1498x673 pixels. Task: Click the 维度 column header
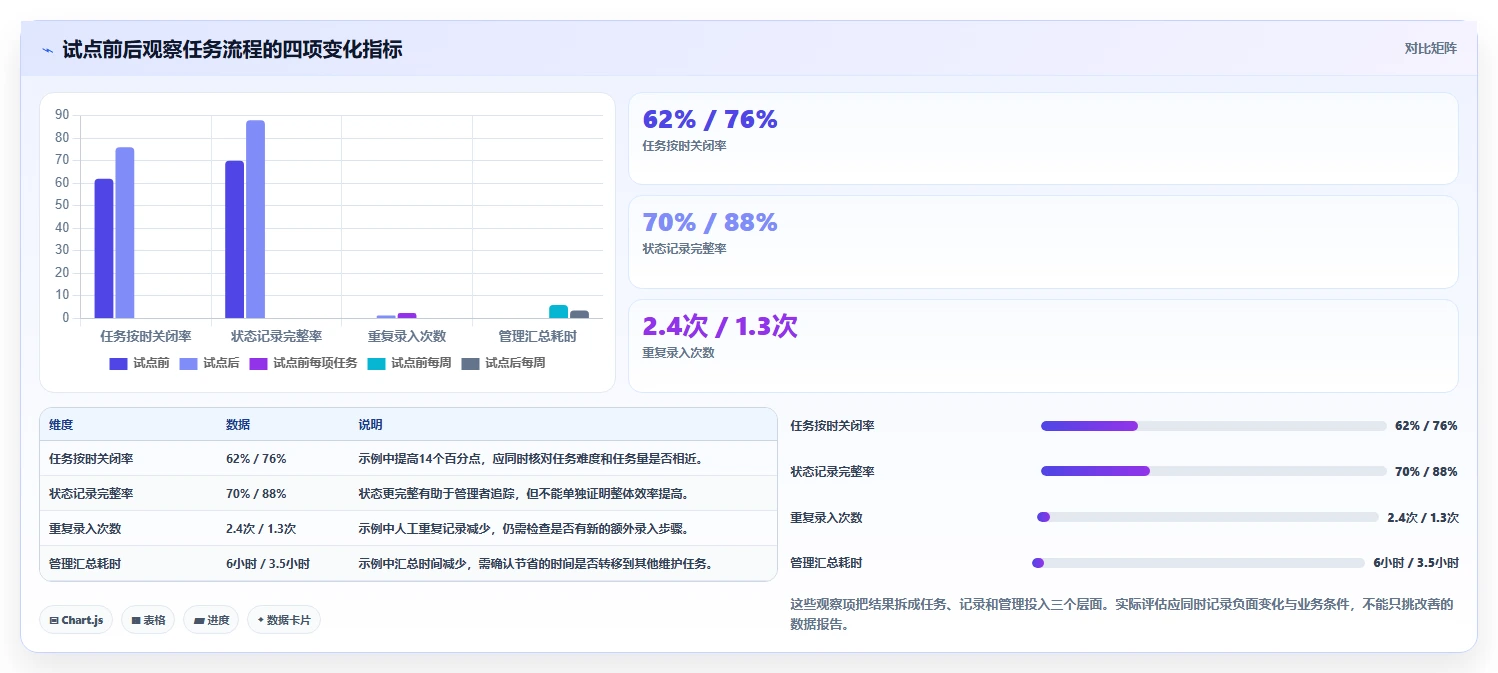[61, 425]
